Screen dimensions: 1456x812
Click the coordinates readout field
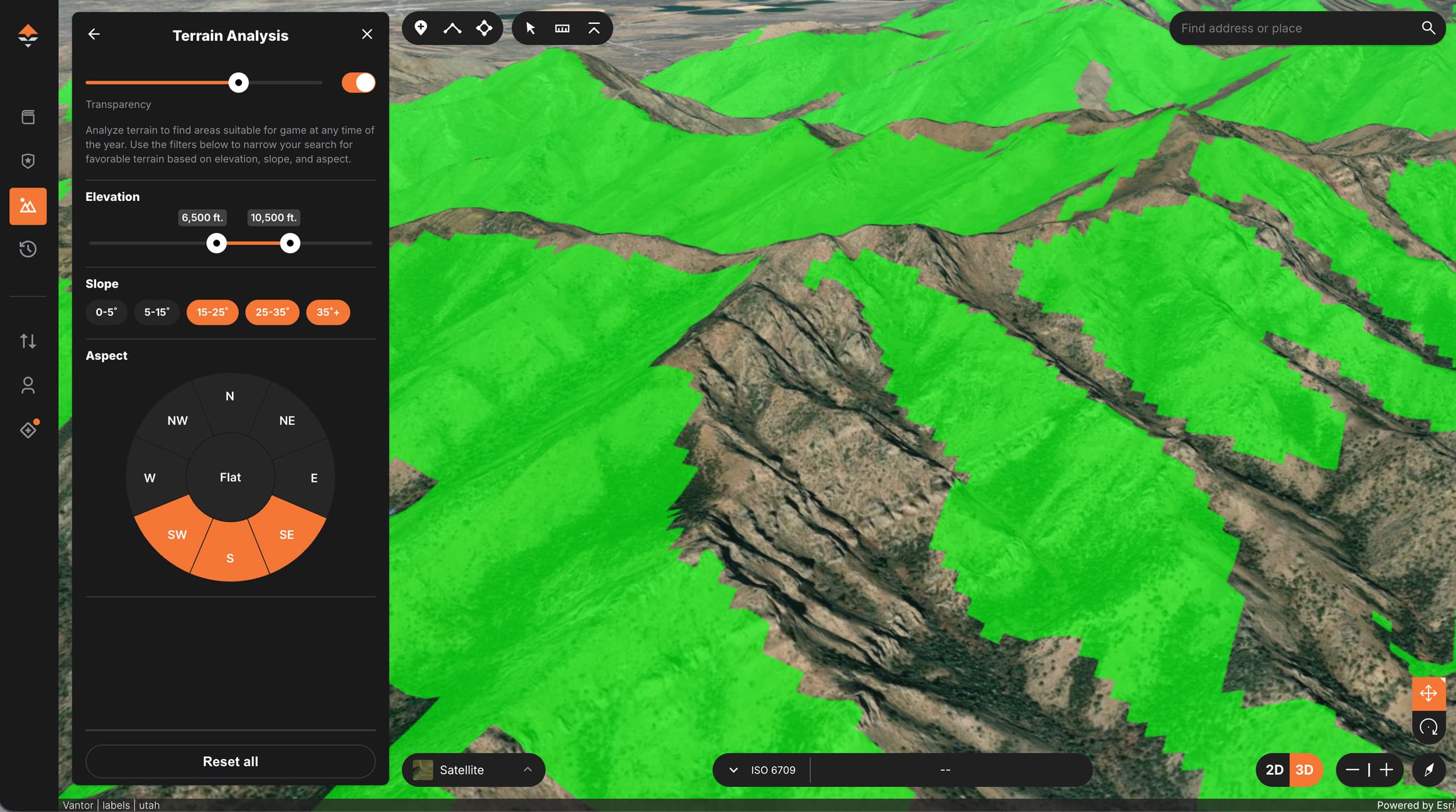[x=945, y=770]
